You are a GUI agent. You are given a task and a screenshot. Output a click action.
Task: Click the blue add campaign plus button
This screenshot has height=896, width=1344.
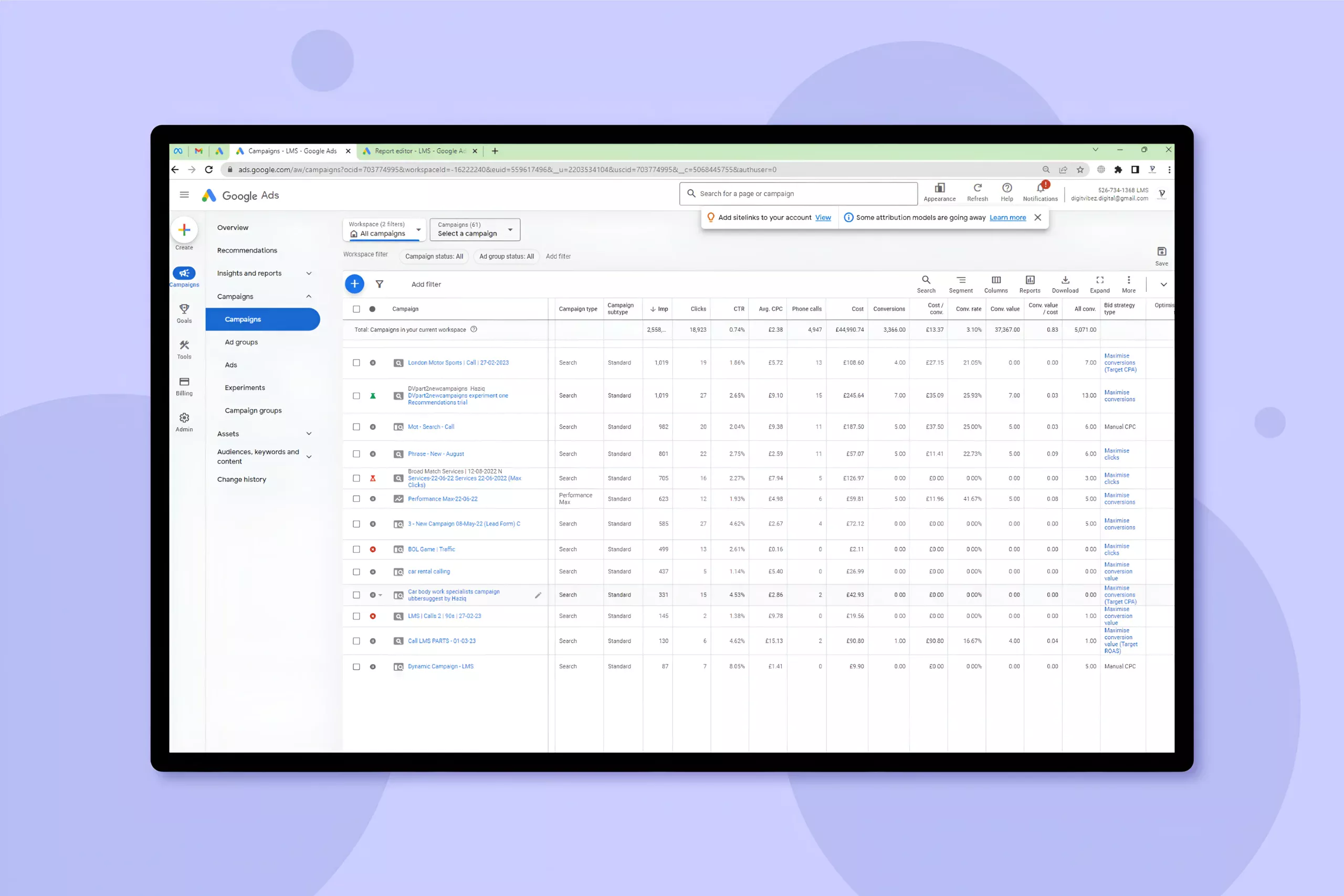354,284
